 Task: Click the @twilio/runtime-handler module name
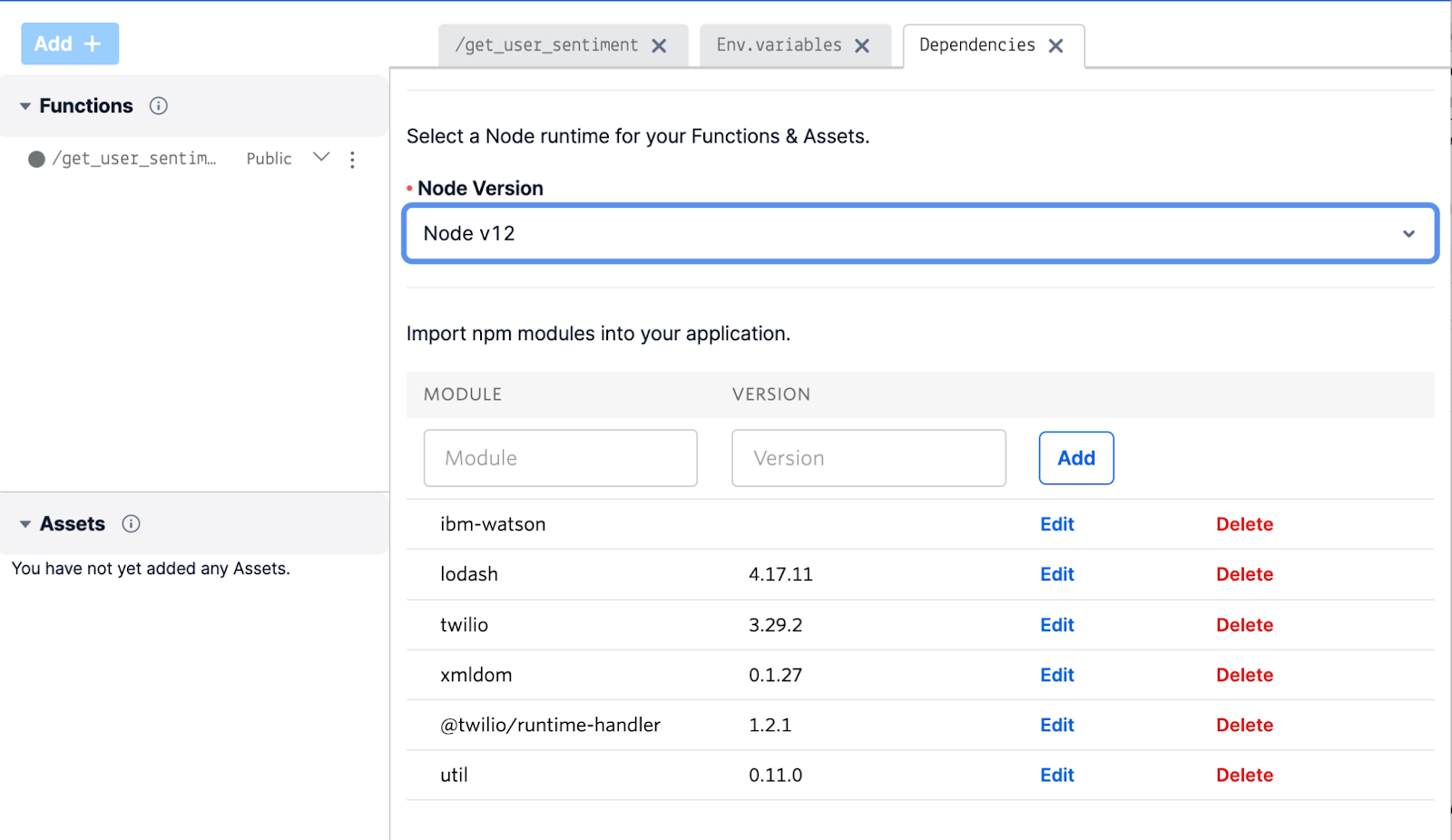click(550, 725)
